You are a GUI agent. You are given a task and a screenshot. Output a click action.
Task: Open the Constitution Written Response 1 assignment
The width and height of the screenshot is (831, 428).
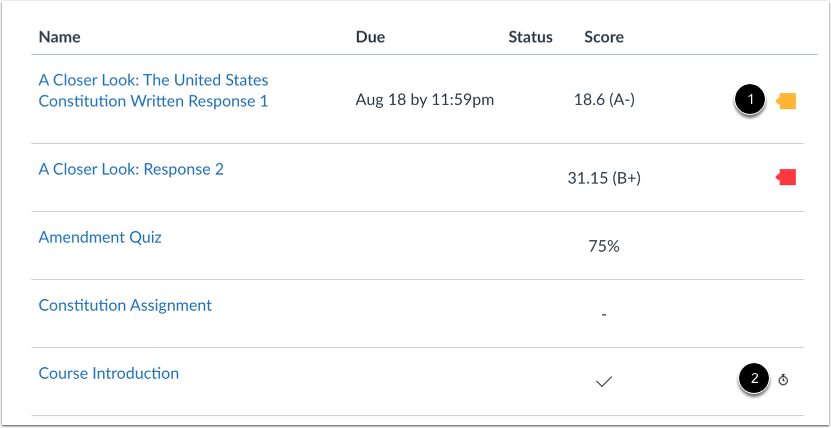click(x=153, y=91)
